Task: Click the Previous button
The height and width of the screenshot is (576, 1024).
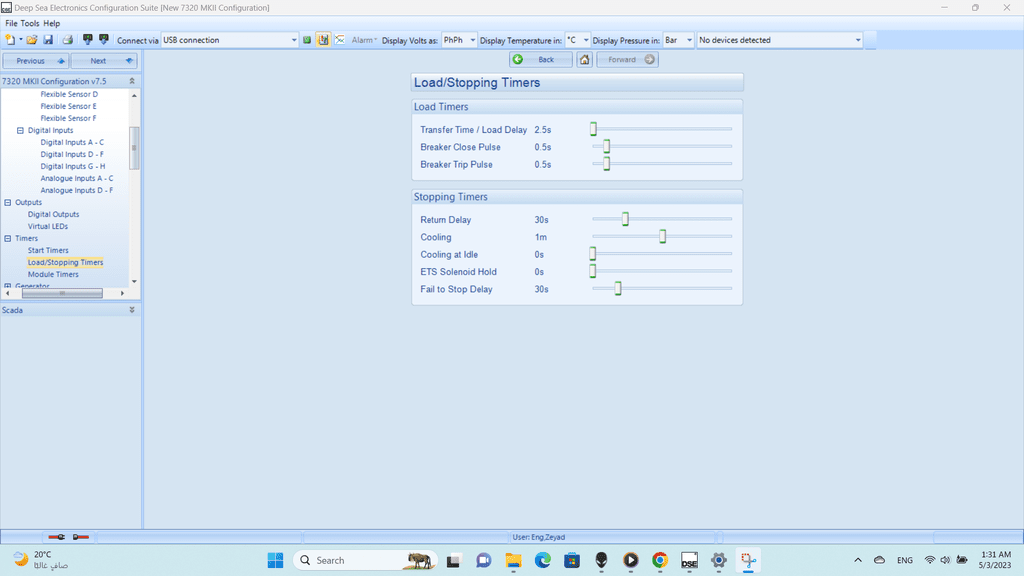Action: 35,61
